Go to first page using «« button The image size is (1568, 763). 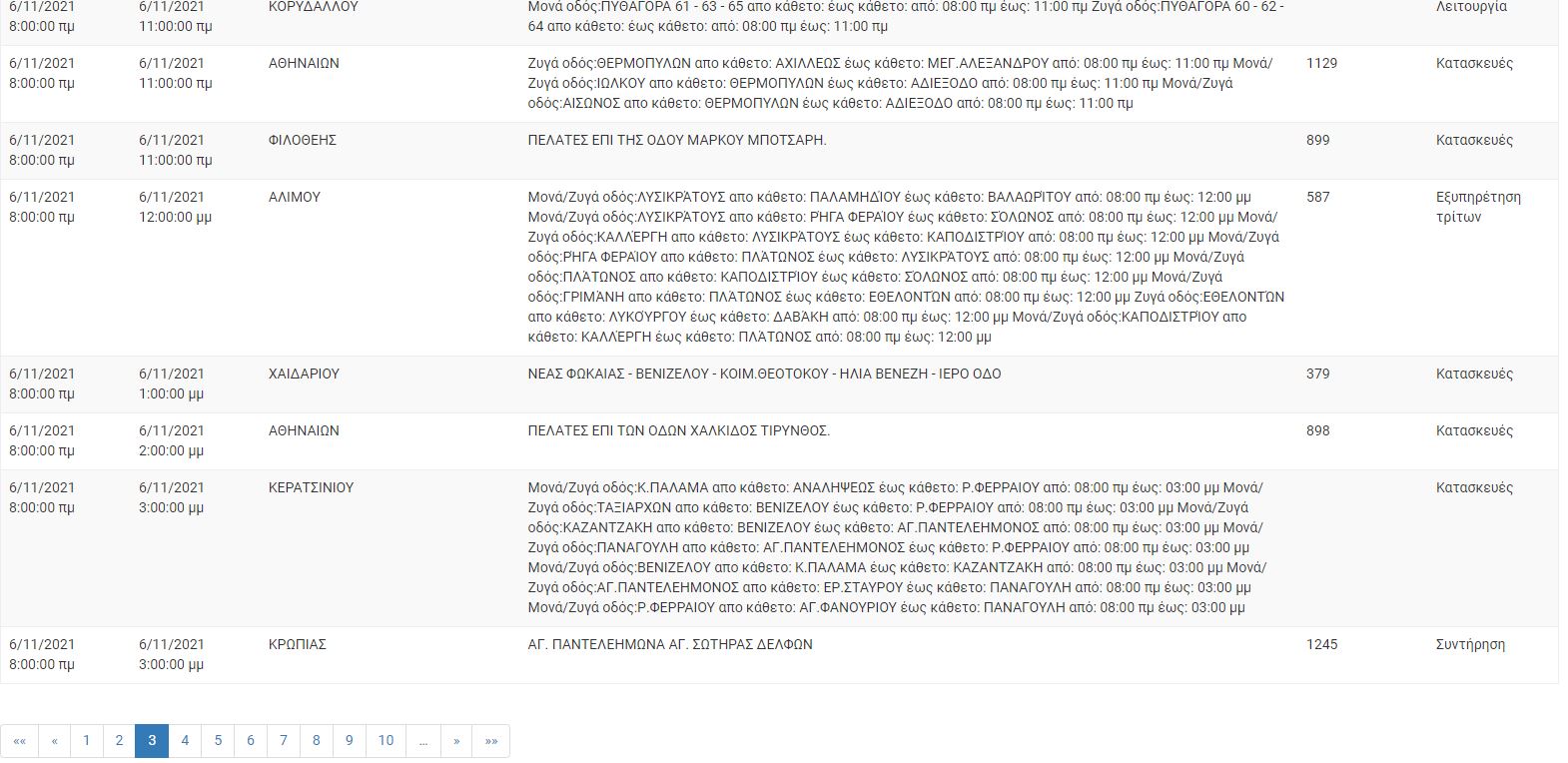20,741
